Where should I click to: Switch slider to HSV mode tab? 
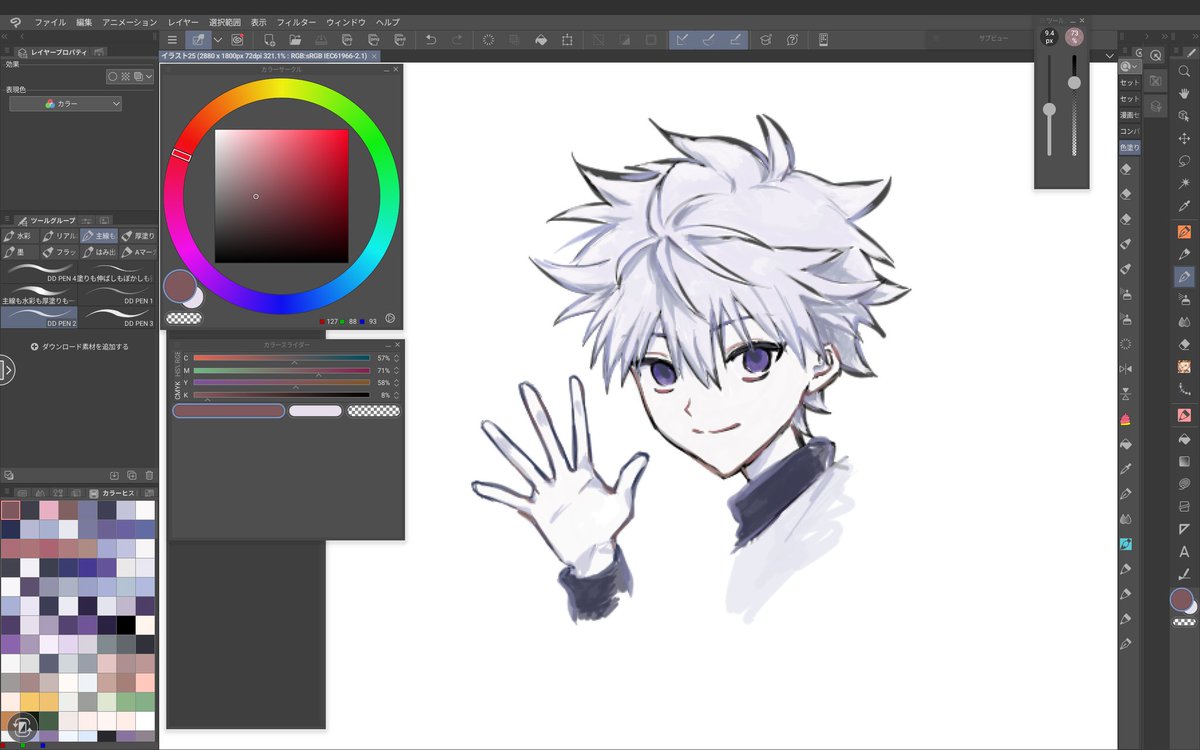pyautogui.click(x=179, y=371)
